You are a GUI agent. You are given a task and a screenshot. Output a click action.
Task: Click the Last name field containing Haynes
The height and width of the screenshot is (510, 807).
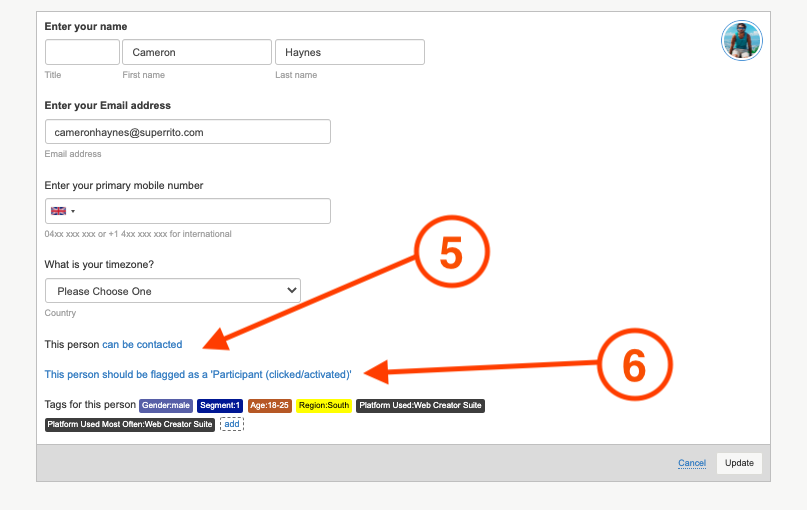349,52
